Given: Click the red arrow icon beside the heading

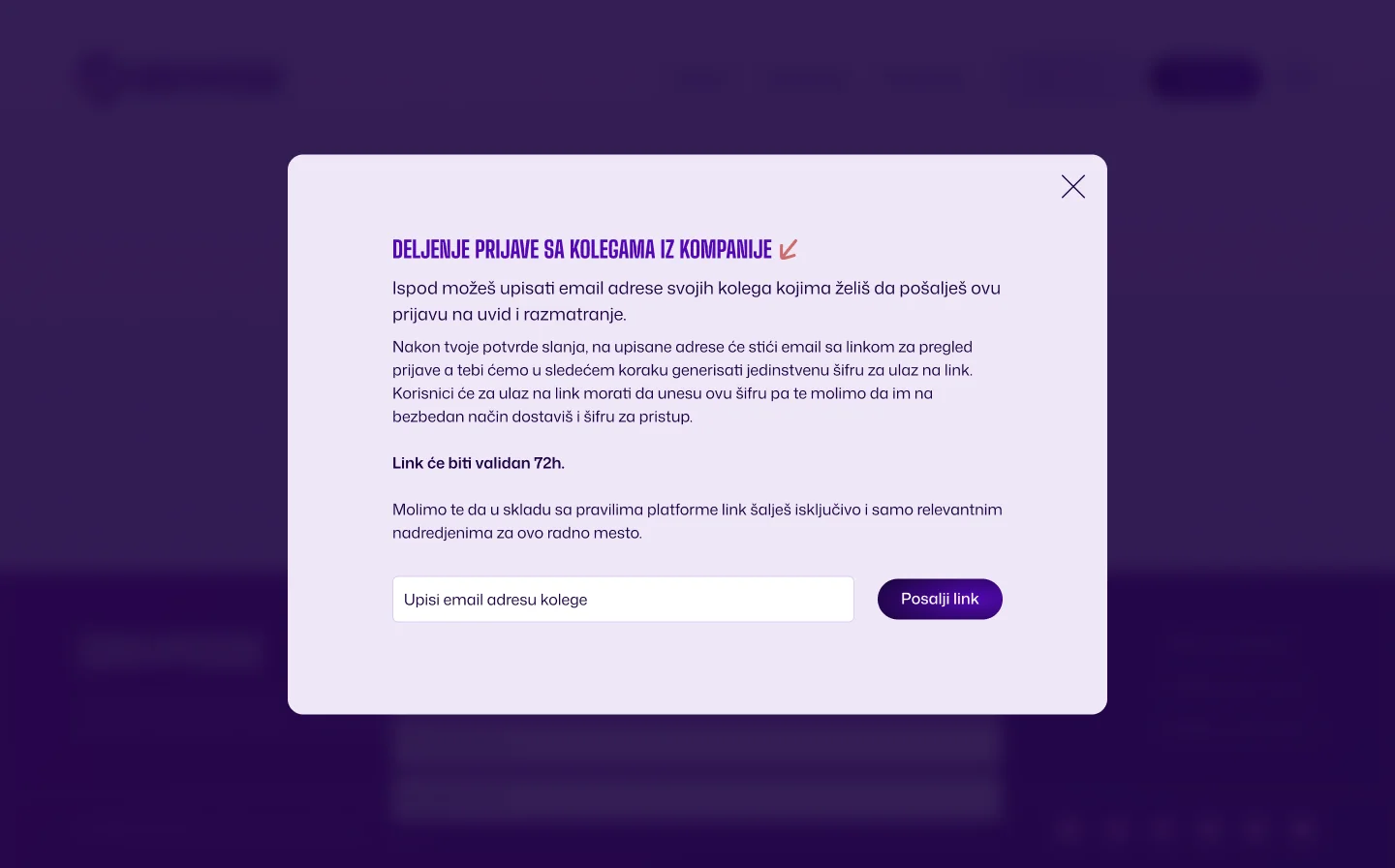Looking at the screenshot, I should [789, 250].
